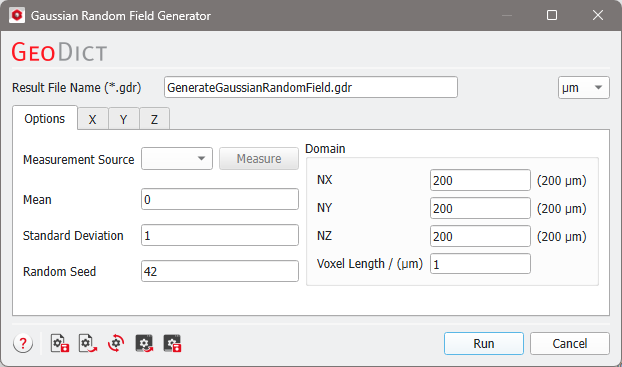Click the Result File Name field

coord(311,87)
